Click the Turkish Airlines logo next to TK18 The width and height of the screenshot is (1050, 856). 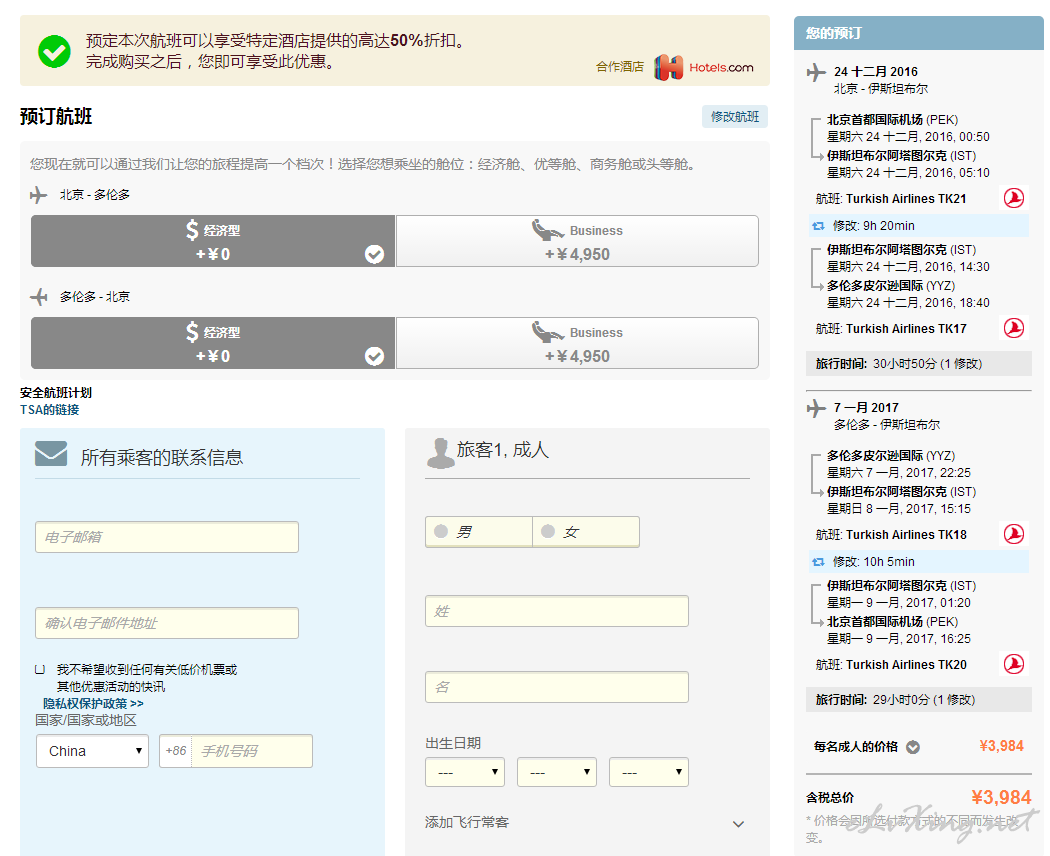(x=1014, y=534)
